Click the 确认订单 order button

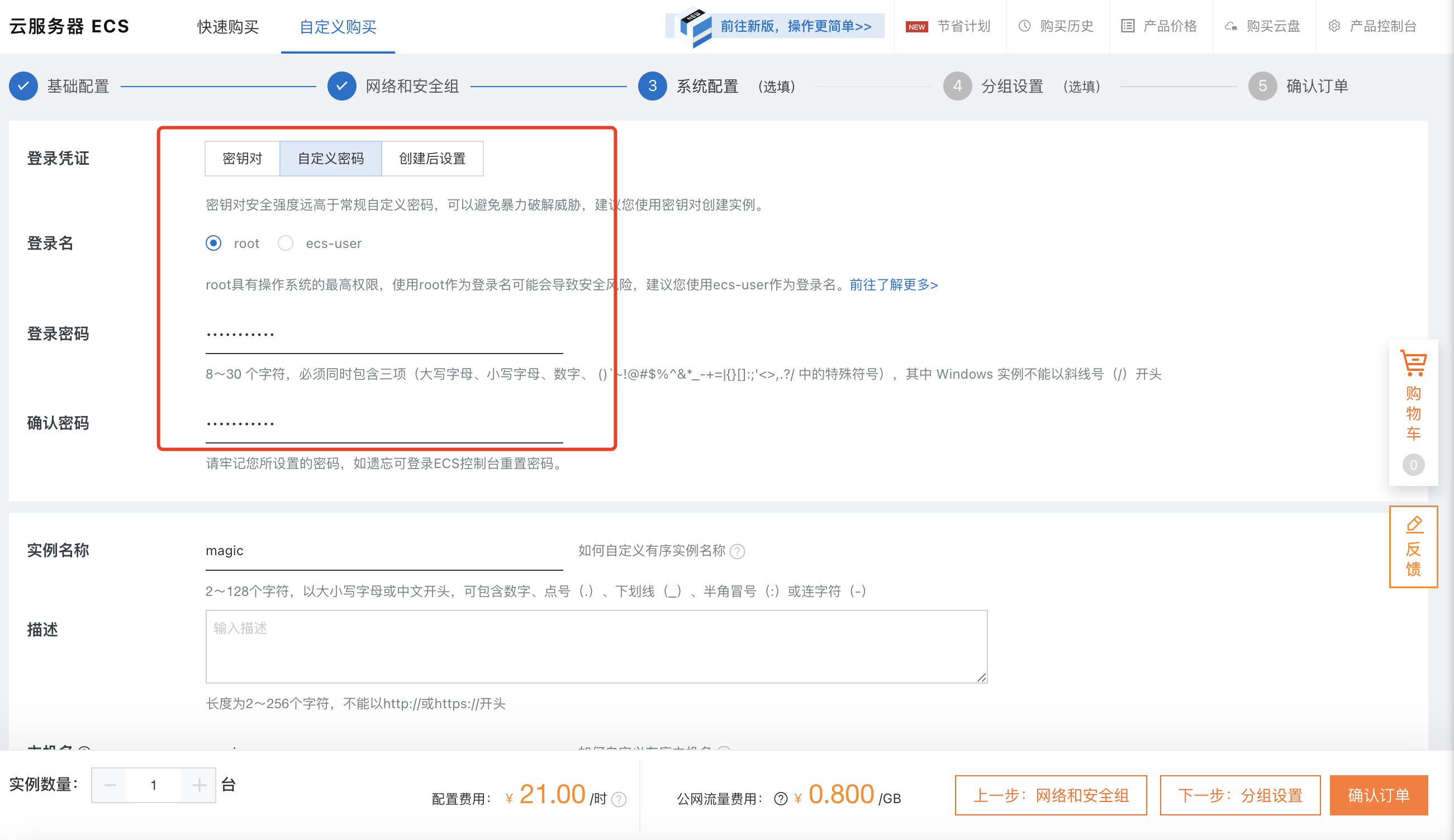1379,795
